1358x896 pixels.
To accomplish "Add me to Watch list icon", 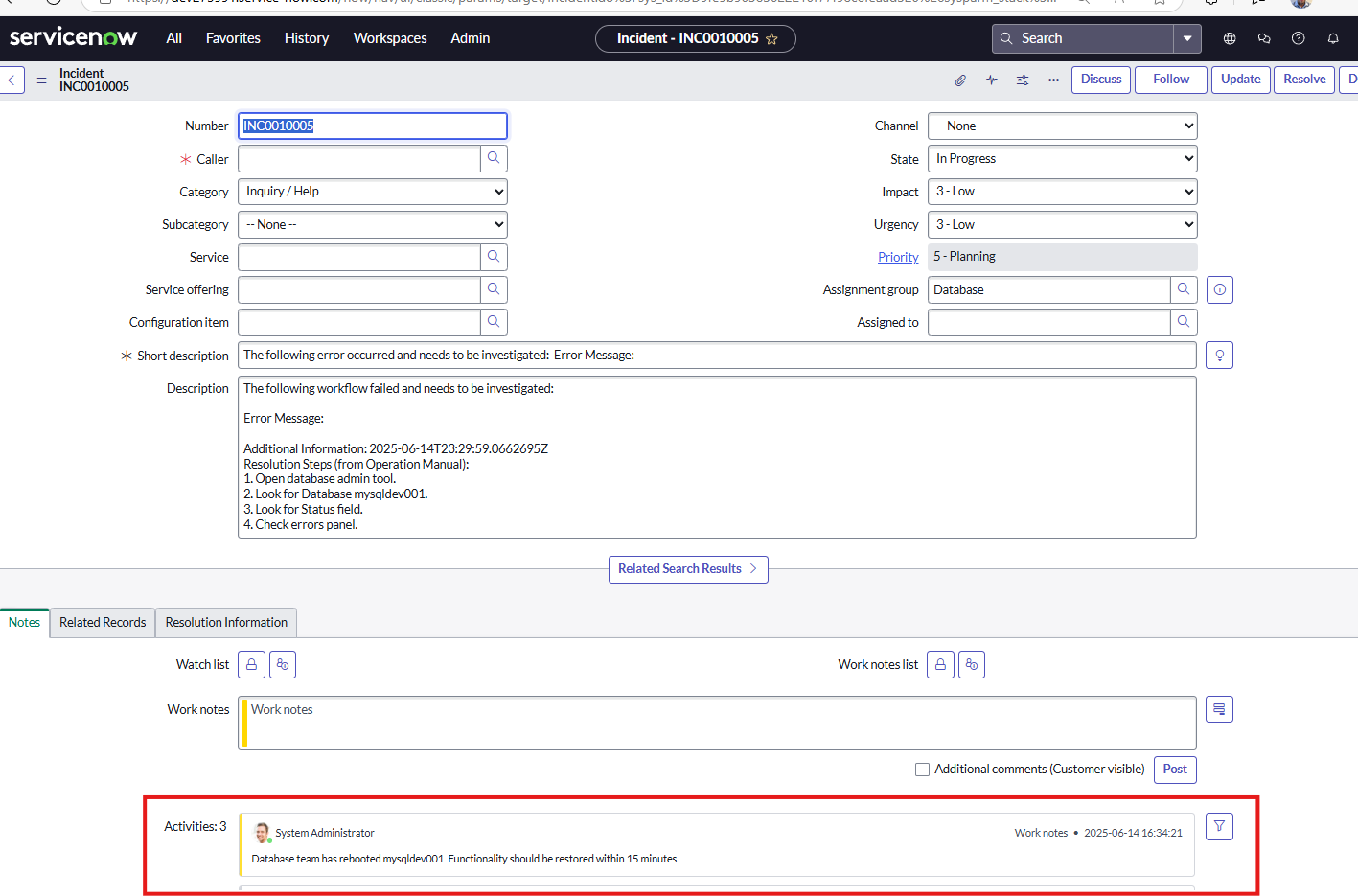I will pos(283,664).
